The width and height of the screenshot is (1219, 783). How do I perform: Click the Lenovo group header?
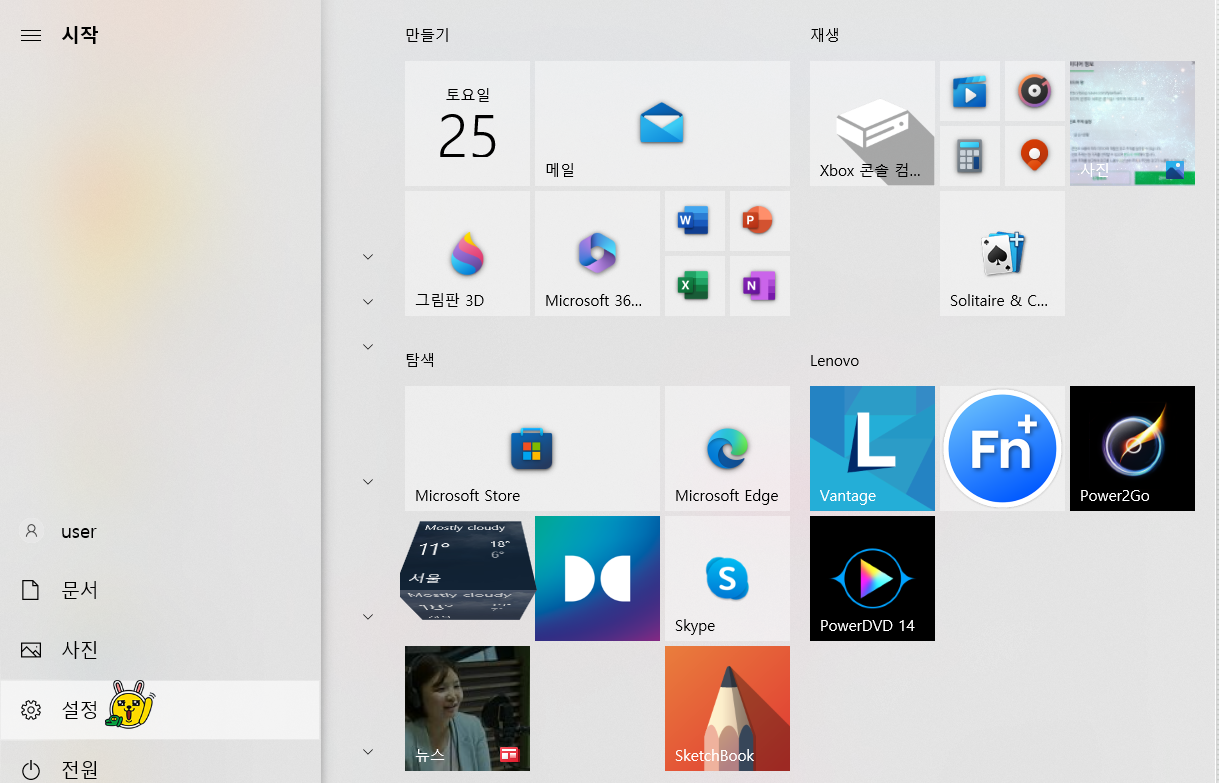tap(835, 360)
